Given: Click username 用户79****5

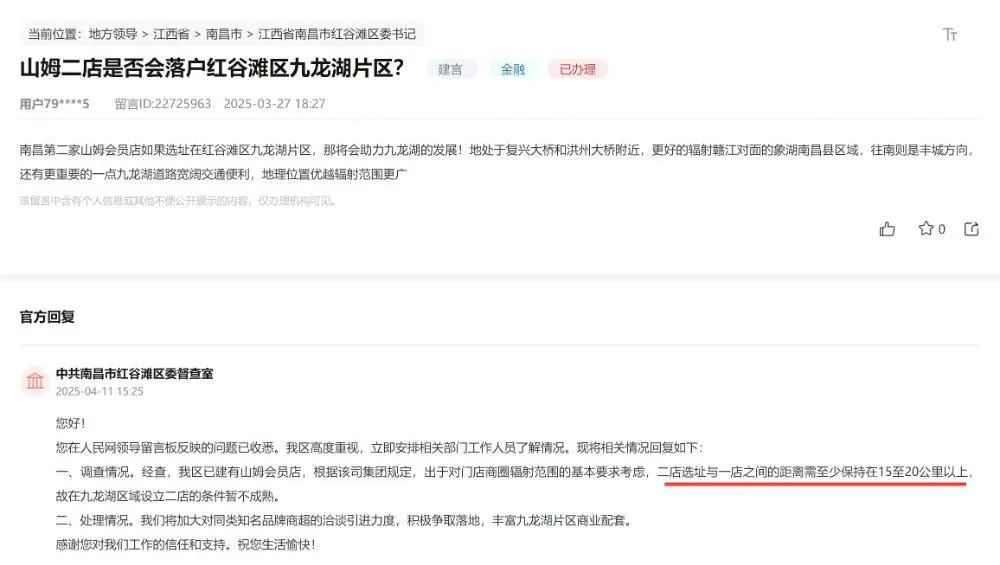Looking at the screenshot, I should [x=54, y=103].
